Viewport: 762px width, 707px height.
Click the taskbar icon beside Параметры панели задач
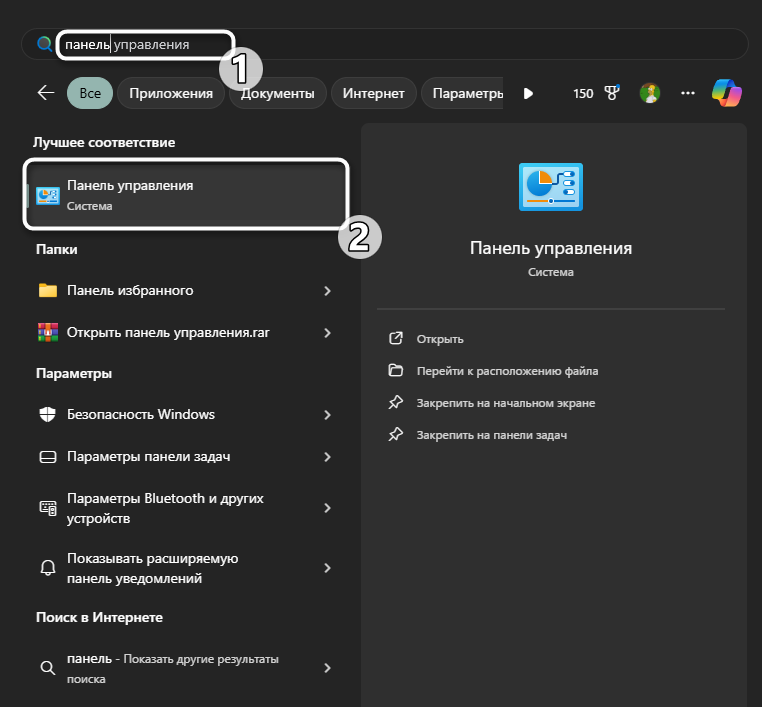click(x=48, y=457)
